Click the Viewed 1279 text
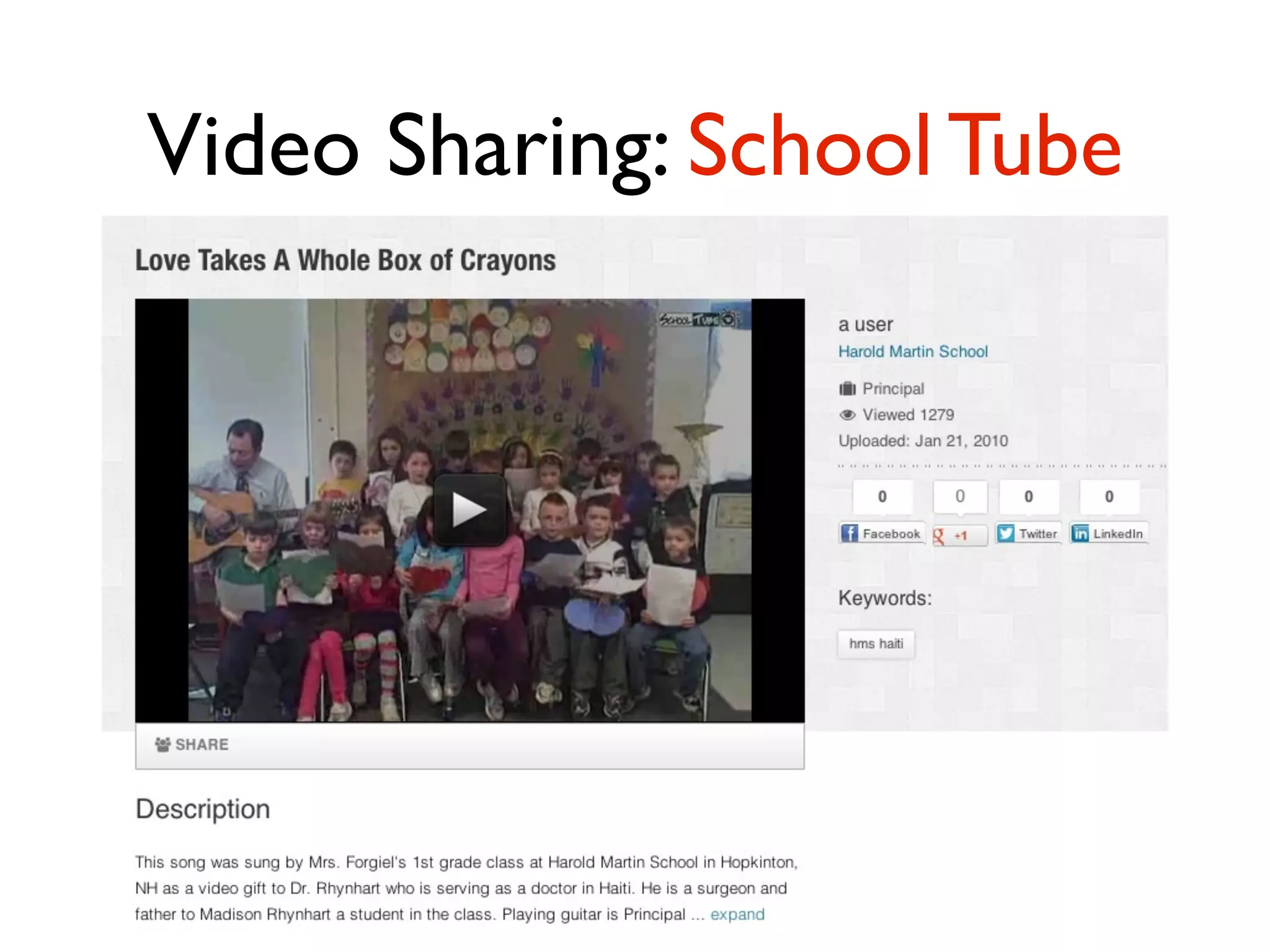The height and width of the screenshot is (952, 1270). pyautogui.click(x=908, y=415)
